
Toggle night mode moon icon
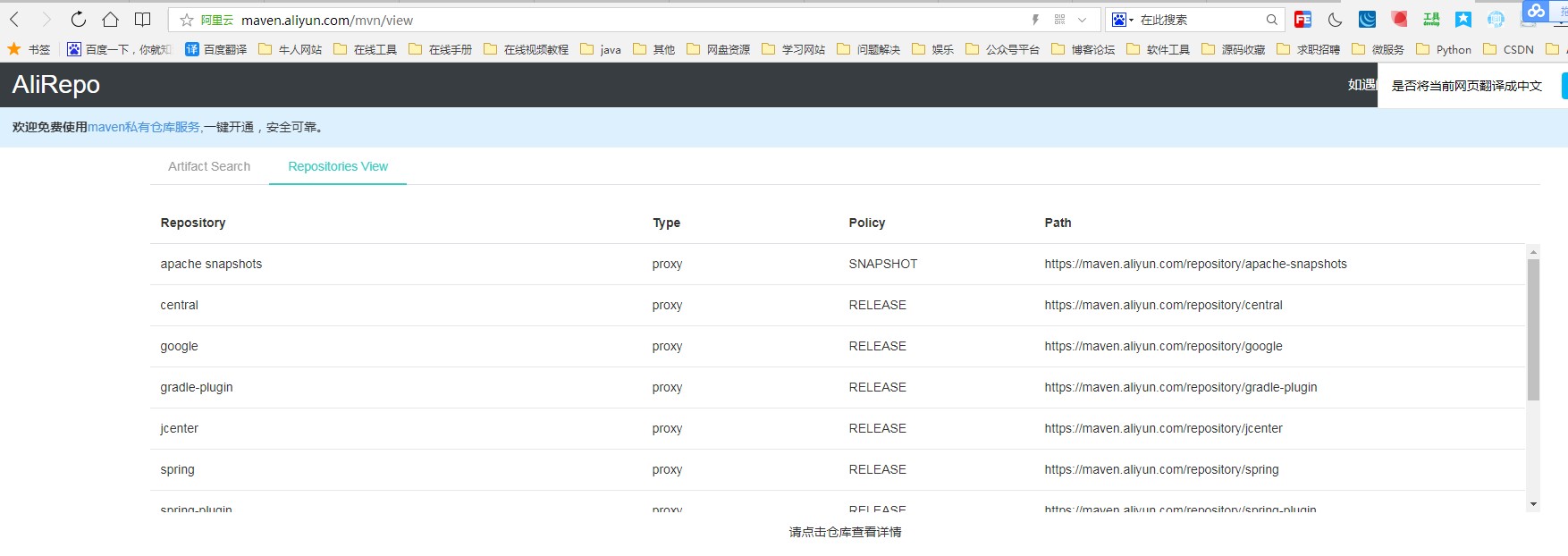[1336, 20]
